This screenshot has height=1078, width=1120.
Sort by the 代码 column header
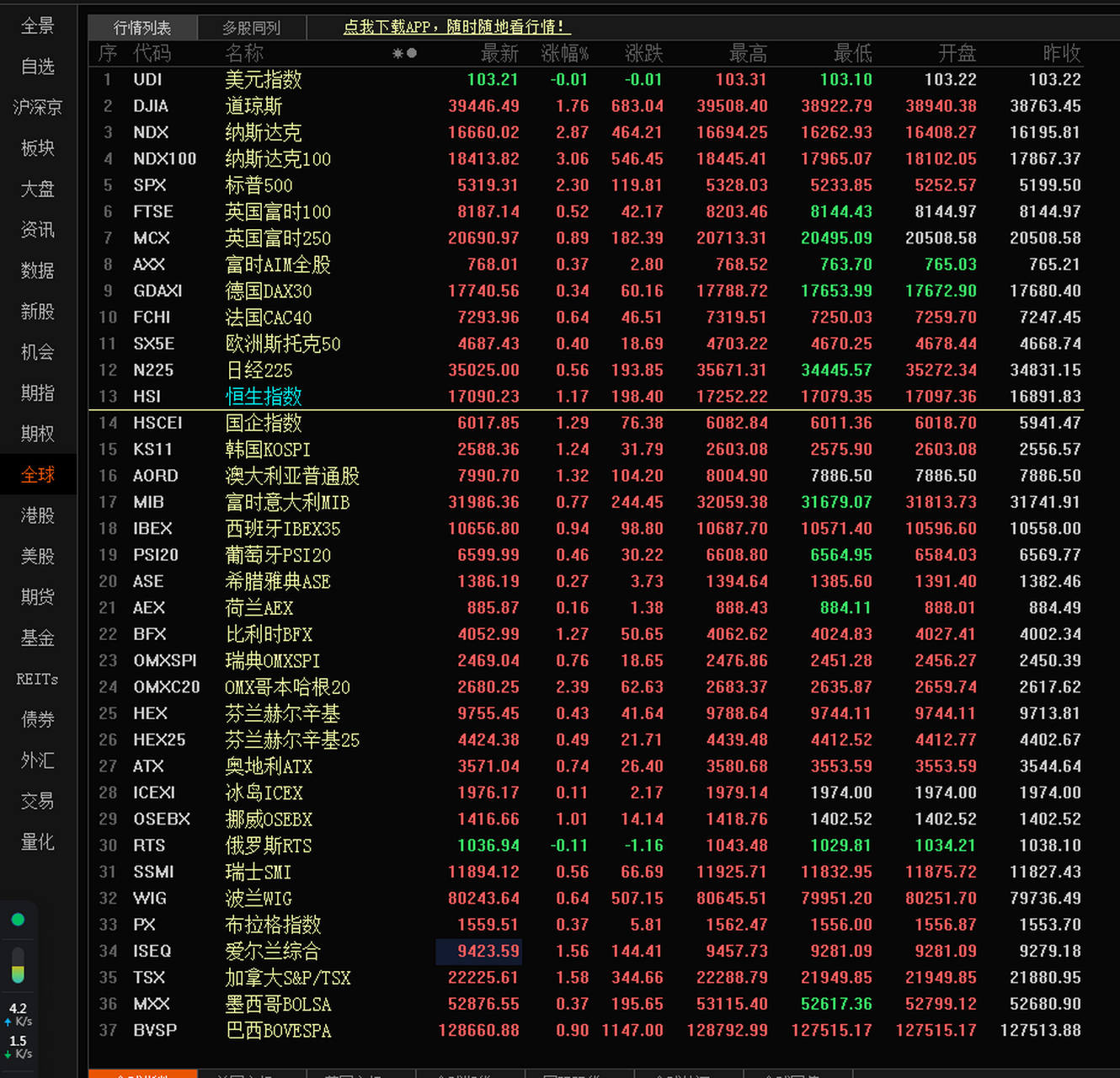(152, 54)
